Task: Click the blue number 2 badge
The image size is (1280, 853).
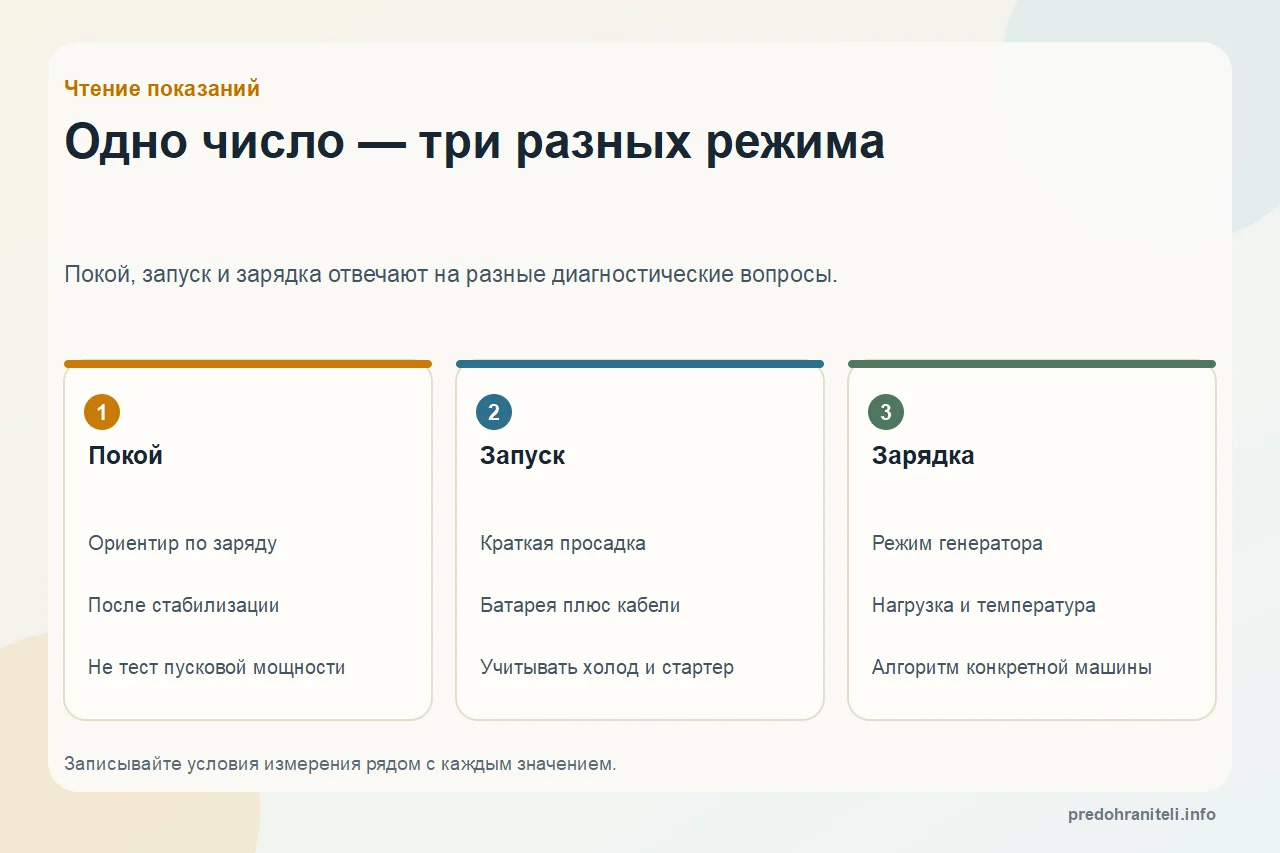Action: [494, 412]
